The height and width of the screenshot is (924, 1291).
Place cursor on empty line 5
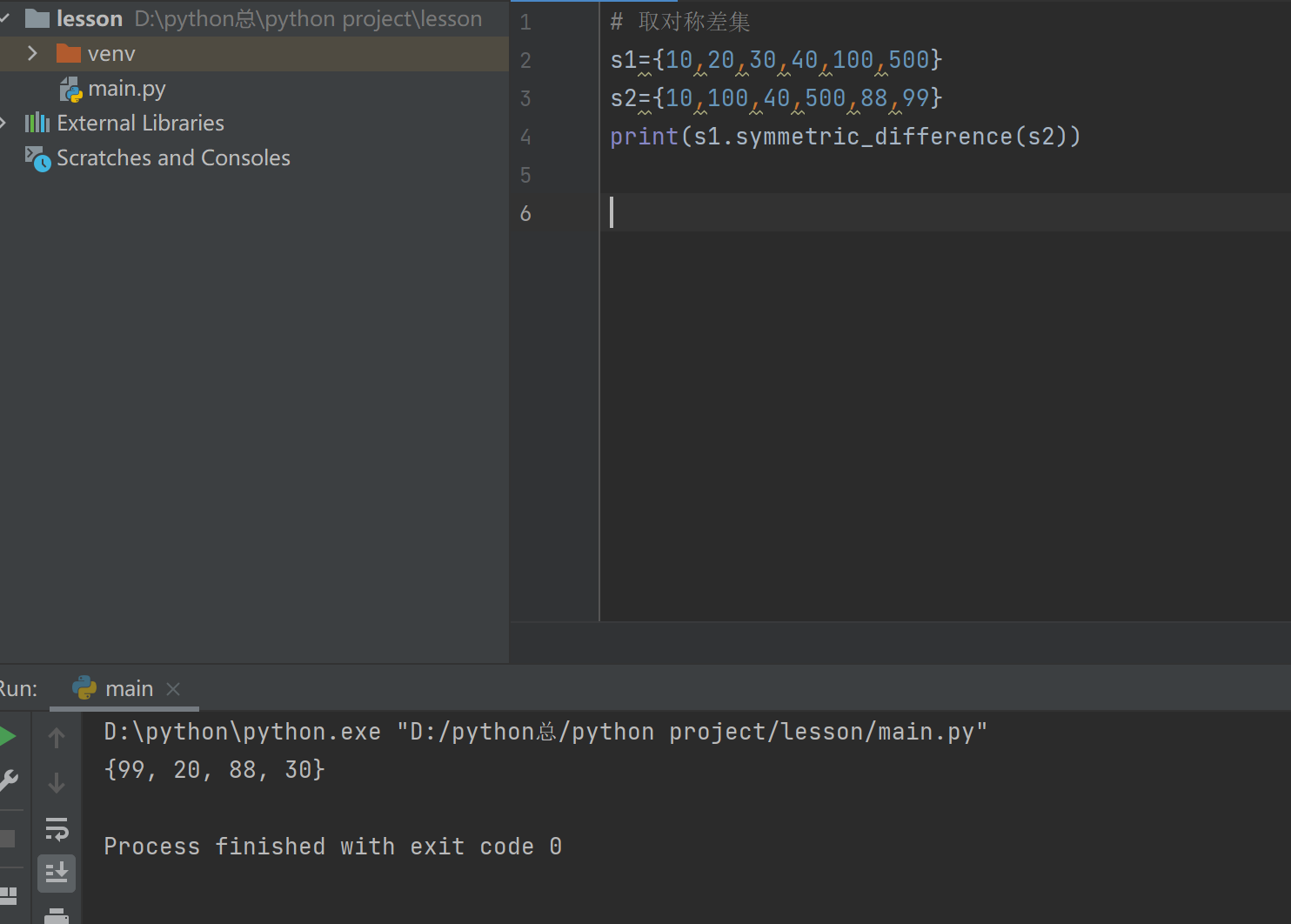tap(945, 175)
